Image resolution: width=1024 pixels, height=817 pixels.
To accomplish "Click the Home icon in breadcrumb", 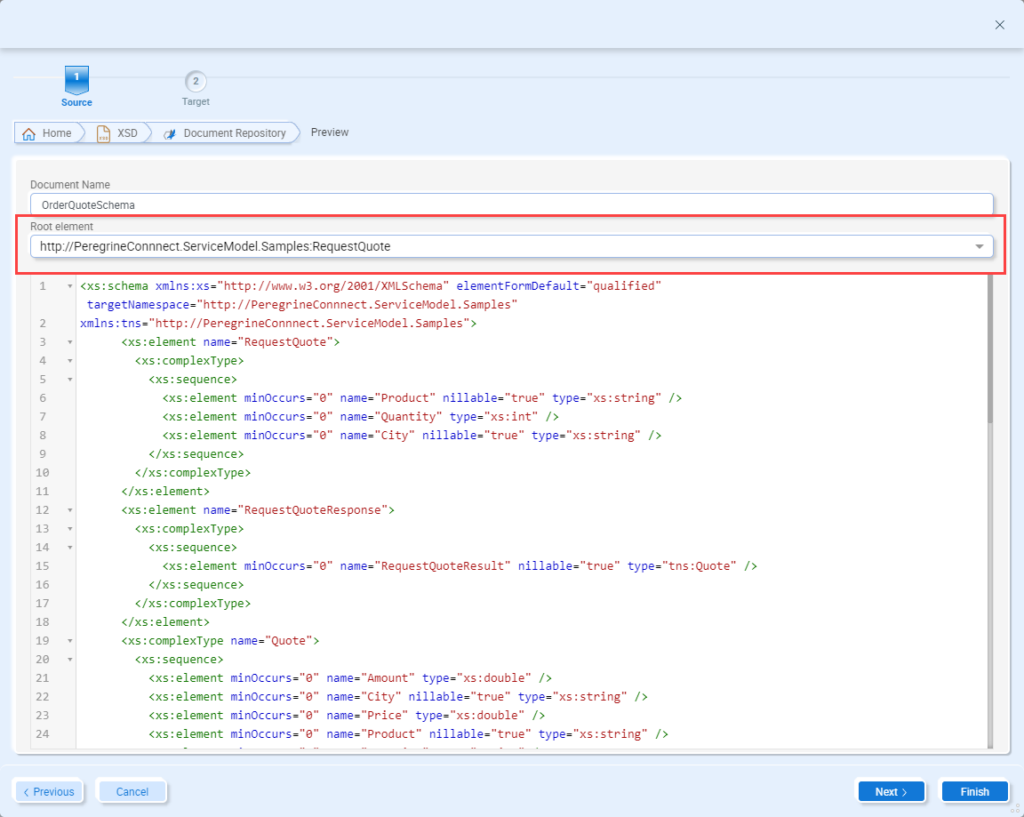I will point(29,133).
